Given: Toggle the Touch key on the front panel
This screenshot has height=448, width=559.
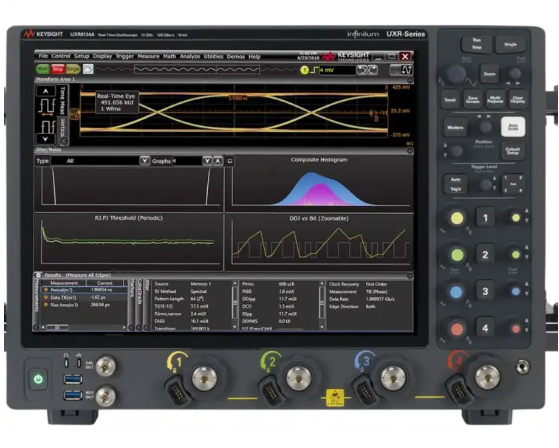Looking at the screenshot, I should point(450,100).
